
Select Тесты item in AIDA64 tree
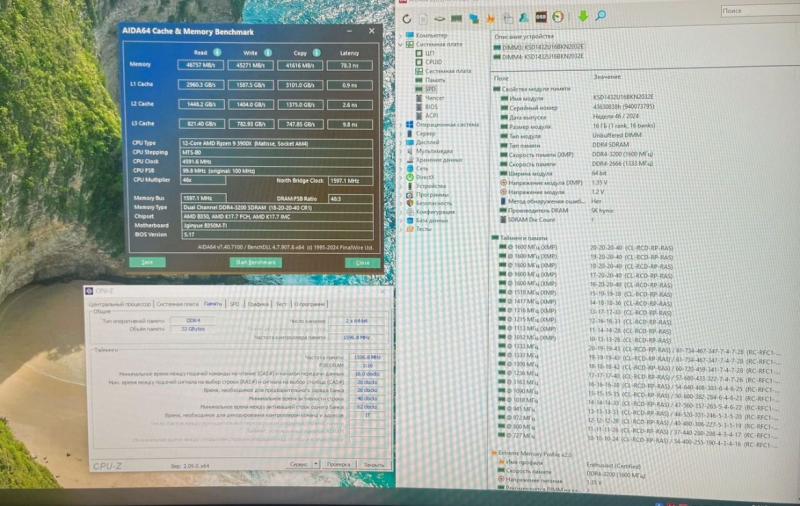click(x=419, y=229)
